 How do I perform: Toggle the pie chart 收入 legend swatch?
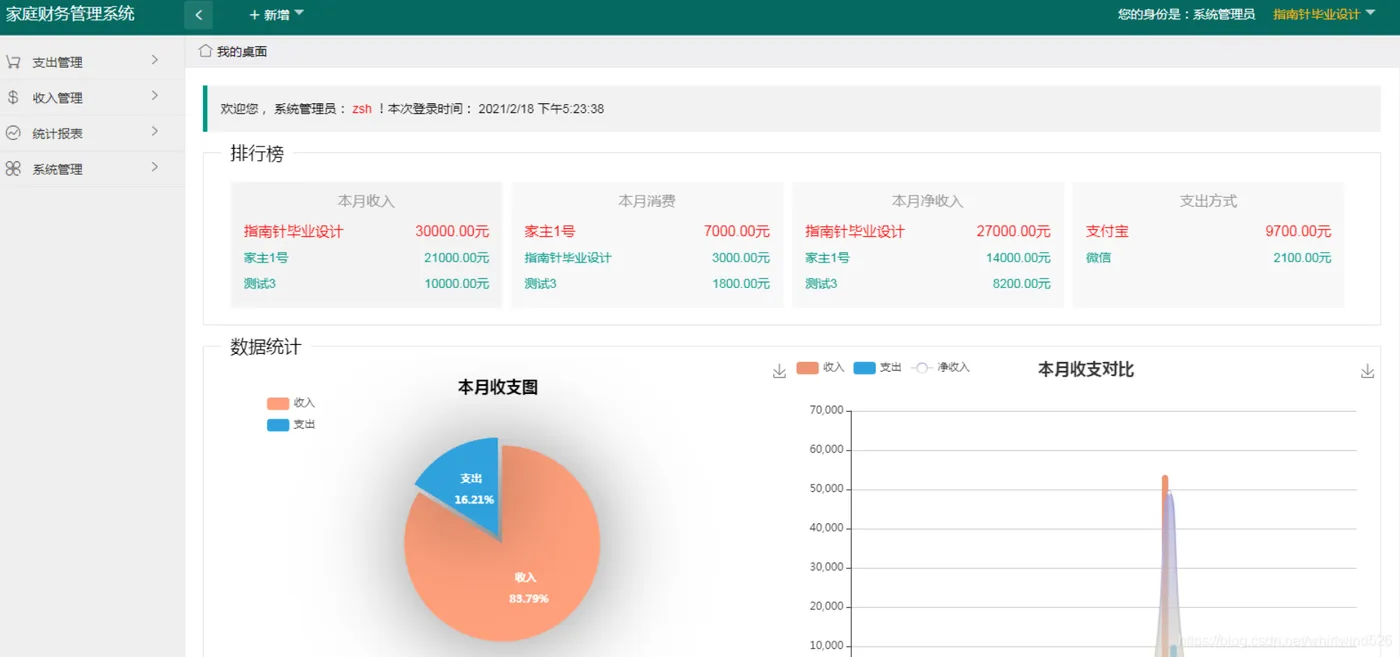coord(278,403)
